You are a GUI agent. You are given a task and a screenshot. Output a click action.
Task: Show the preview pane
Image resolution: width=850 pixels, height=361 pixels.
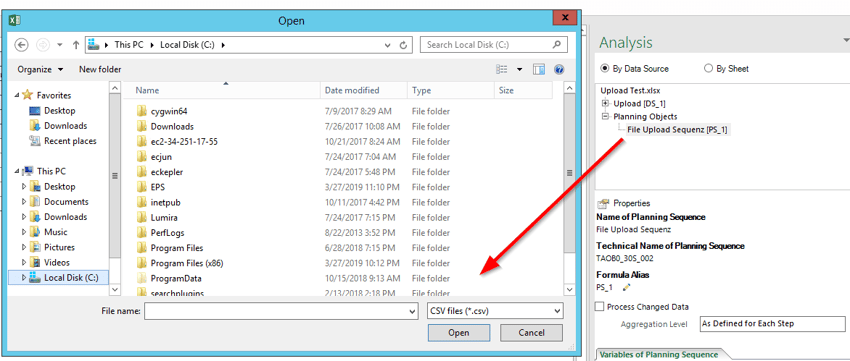coord(538,69)
